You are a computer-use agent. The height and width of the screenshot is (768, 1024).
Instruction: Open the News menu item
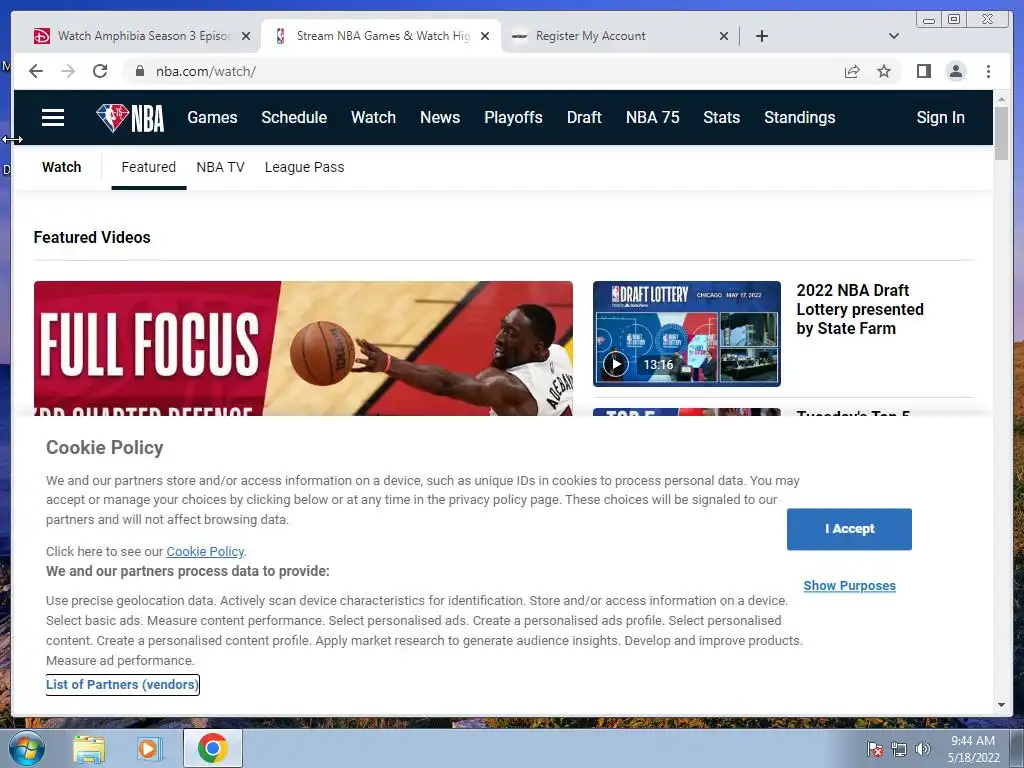click(x=440, y=118)
